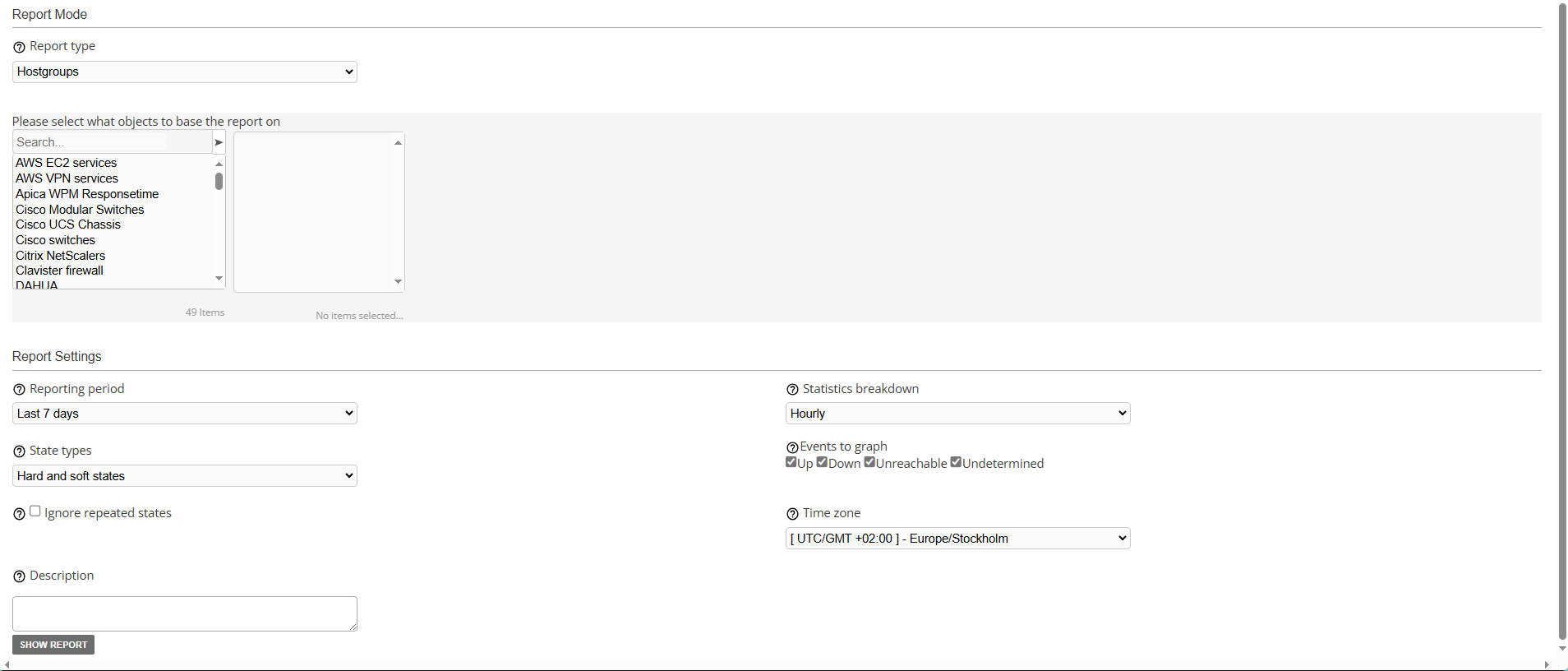The height and width of the screenshot is (671, 1568).
Task: Toggle the Undetermined events checkbox
Action: 956,462
